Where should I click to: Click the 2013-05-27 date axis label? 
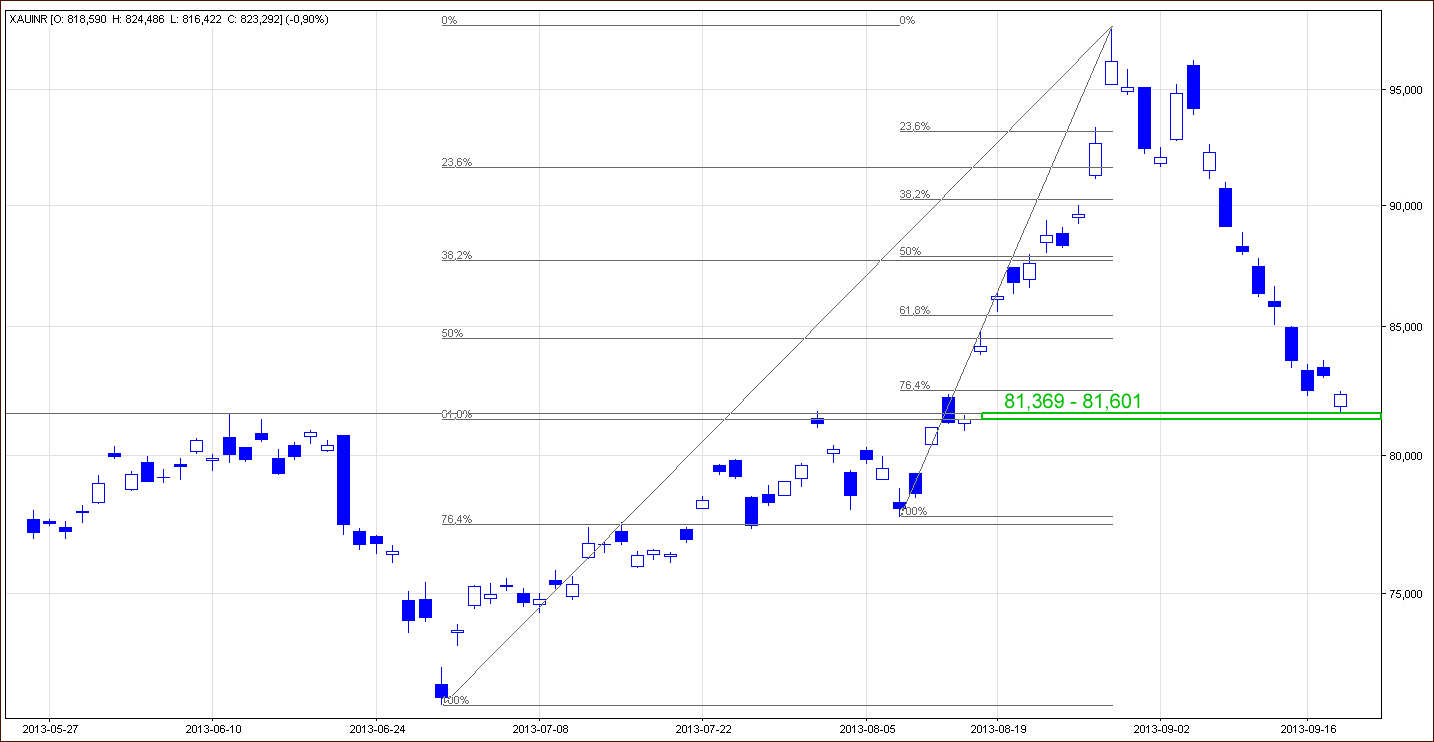pos(49,728)
